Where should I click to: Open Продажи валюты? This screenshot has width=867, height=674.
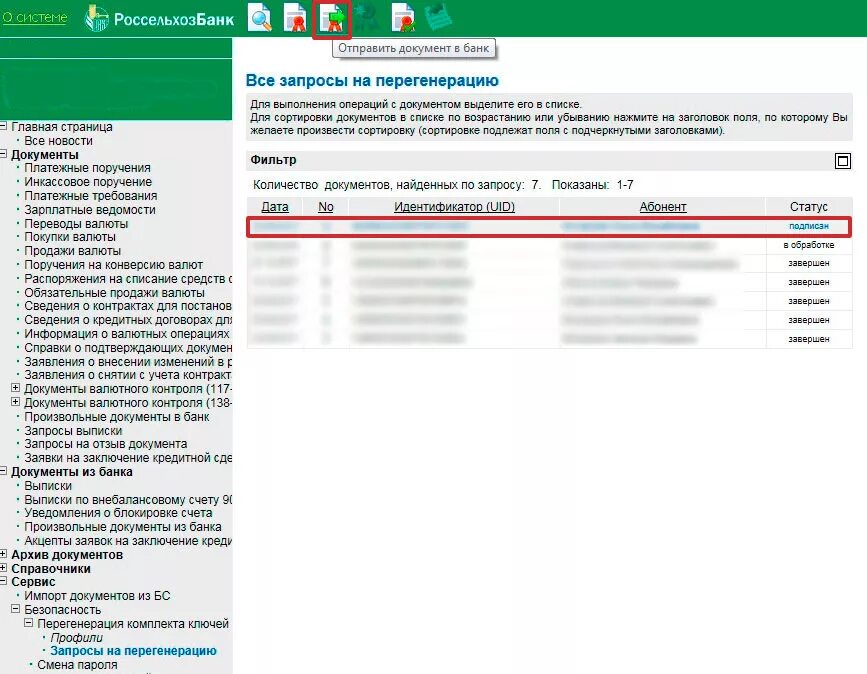click(x=72, y=251)
